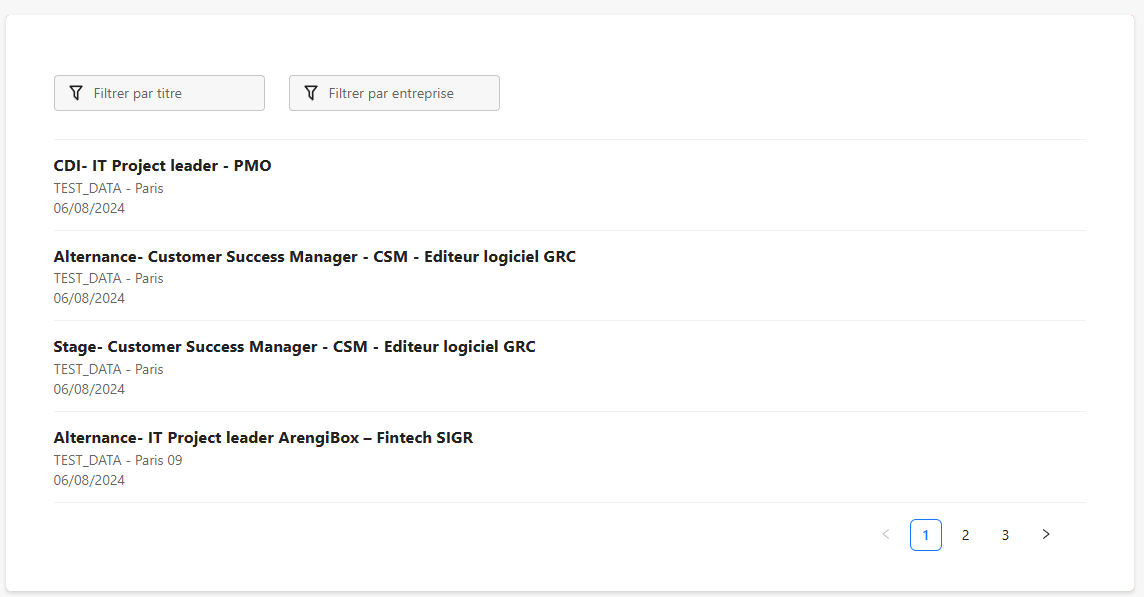Screen dimensions: 1144x597
Task: Click the currently active page 1 button
Action: 925,534
